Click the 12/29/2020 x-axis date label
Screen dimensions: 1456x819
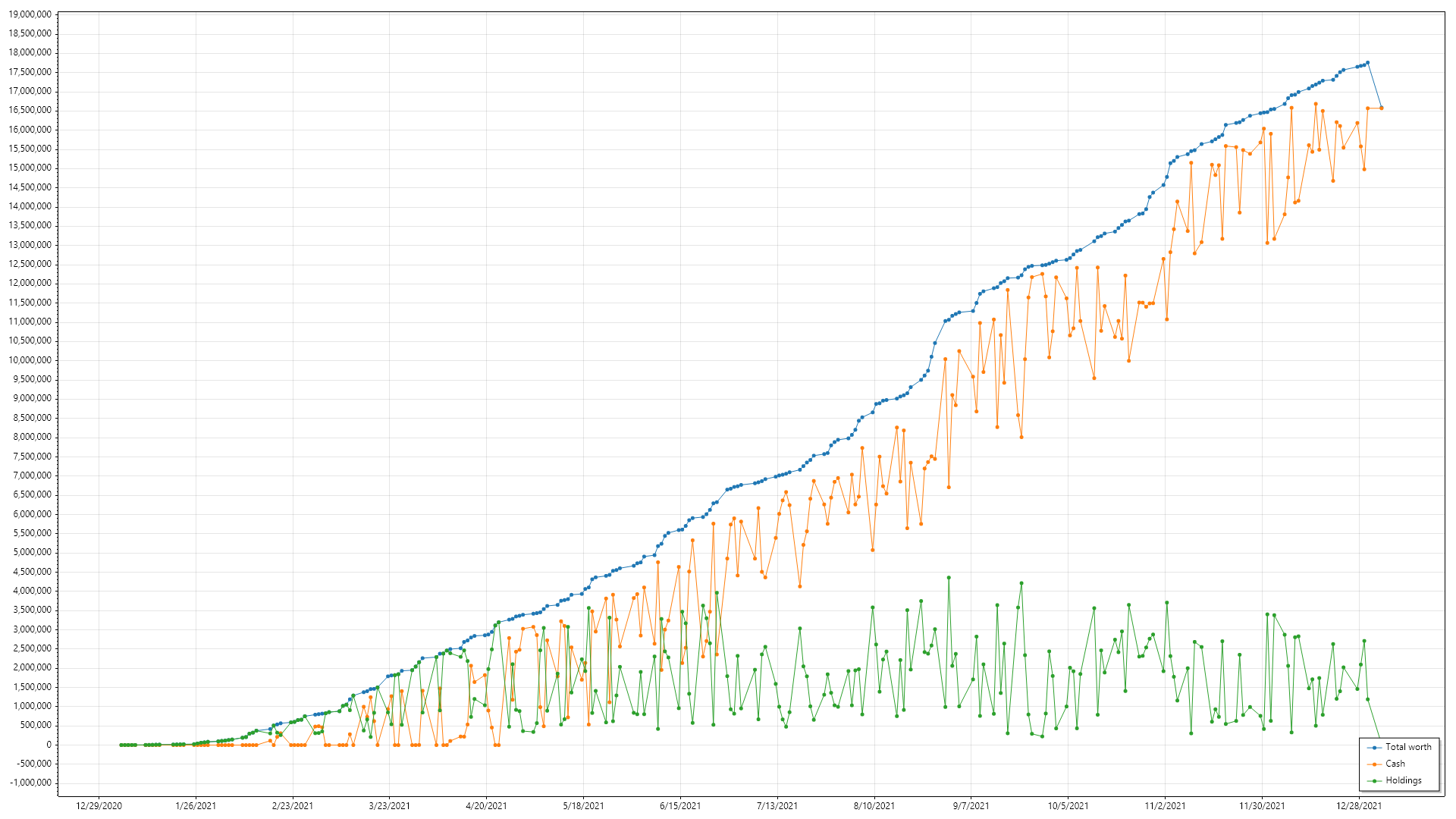point(99,806)
